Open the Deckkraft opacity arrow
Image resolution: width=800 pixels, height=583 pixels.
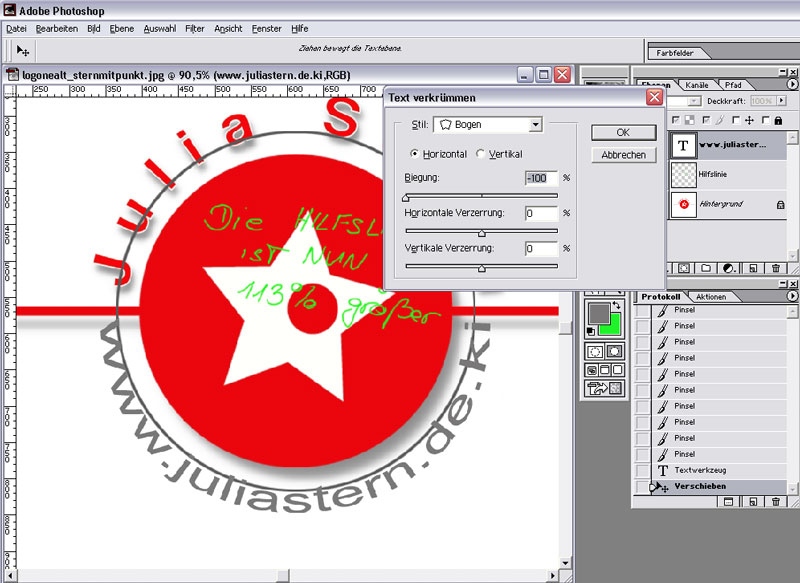point(780,102)
